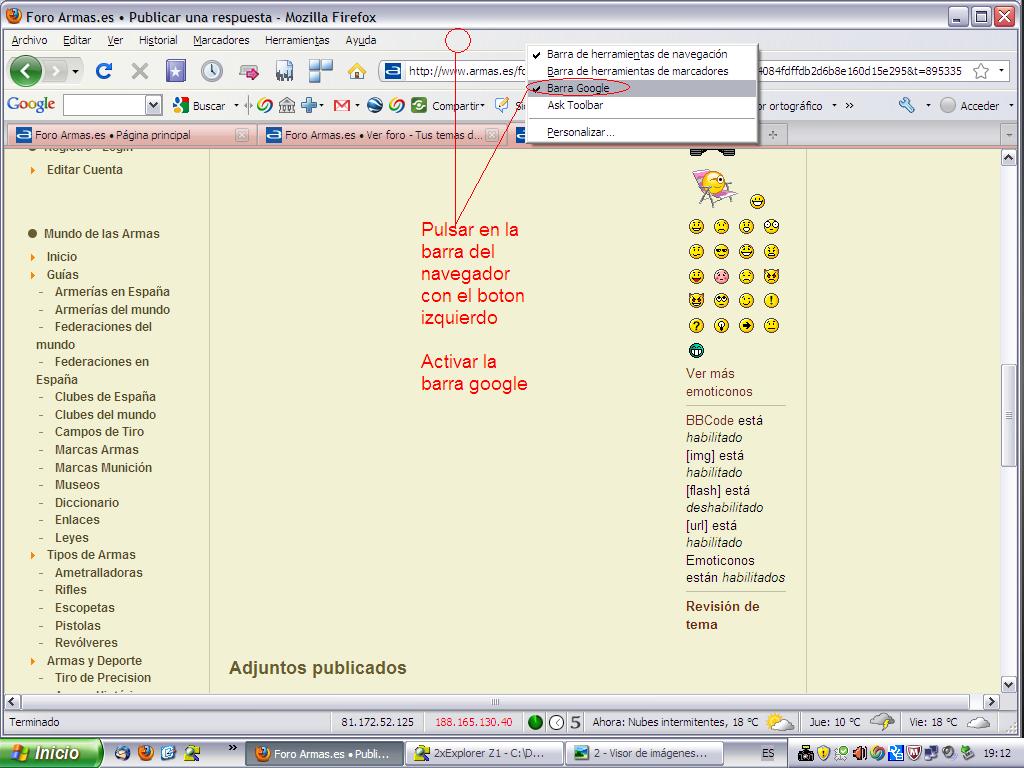Uncheck Barra Google in the context menu

pyautogui.click(x=578, y=88)
